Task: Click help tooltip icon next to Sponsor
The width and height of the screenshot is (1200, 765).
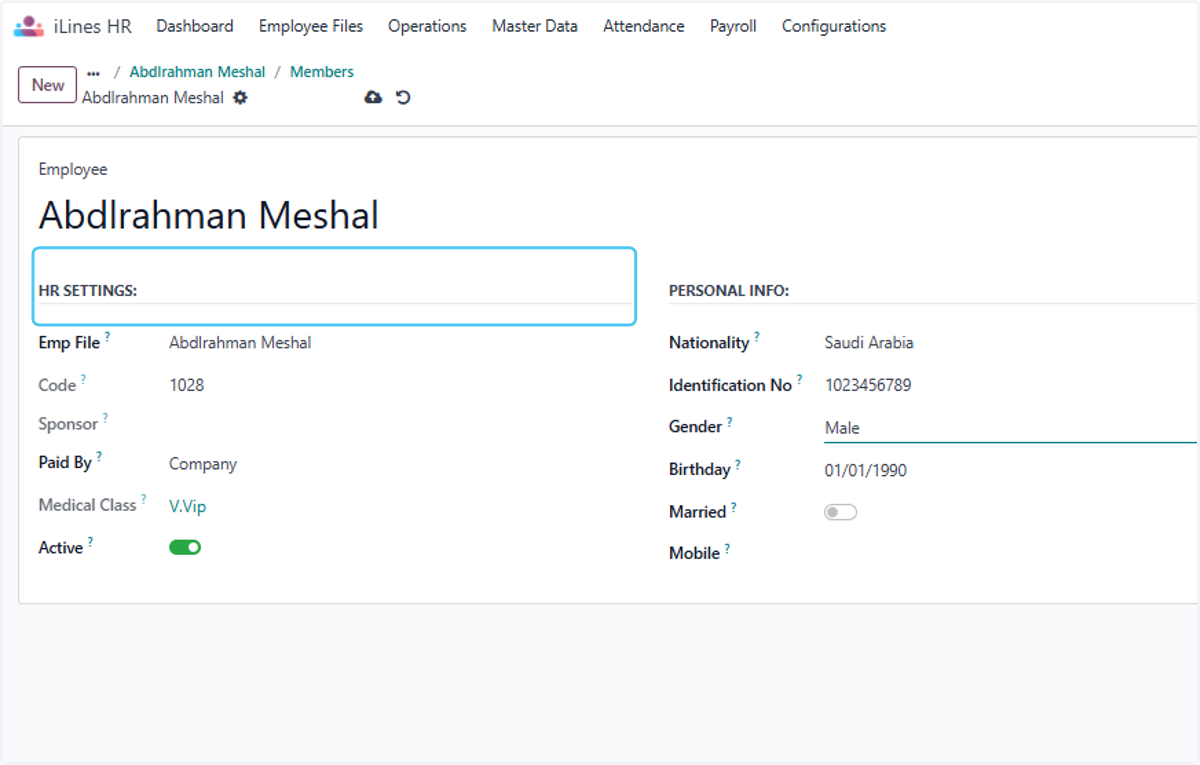Action: 105,418
